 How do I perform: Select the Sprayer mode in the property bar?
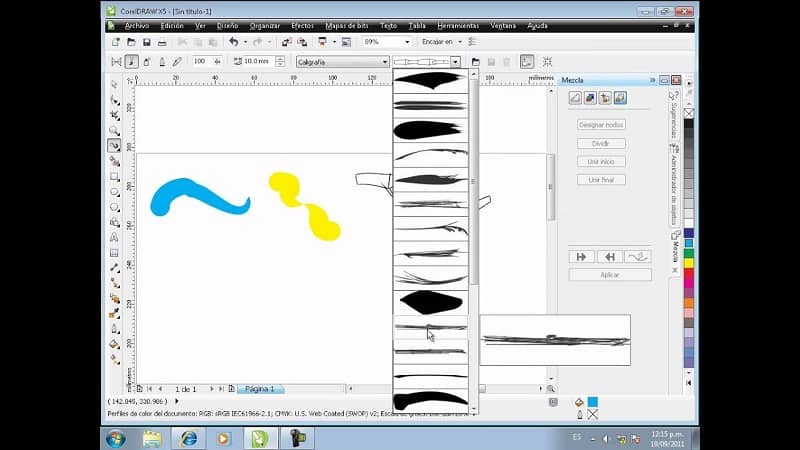(146, 62)
